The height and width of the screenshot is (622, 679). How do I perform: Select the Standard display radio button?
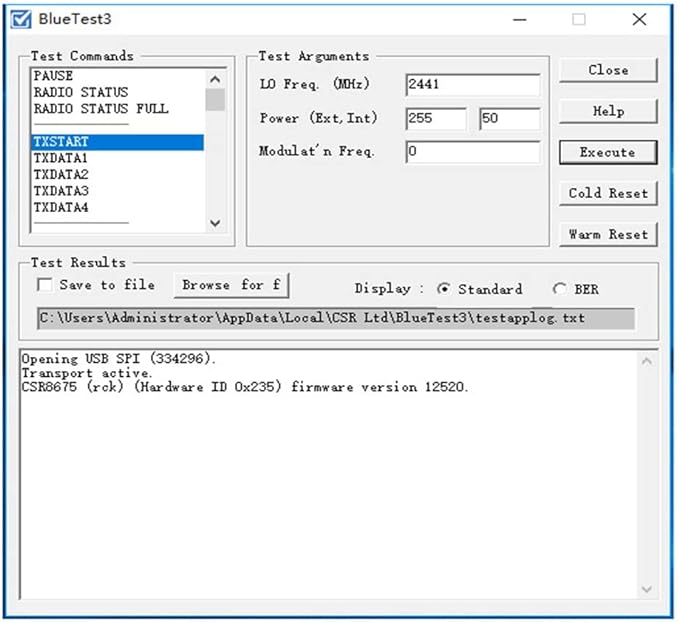click(x=444, y=288)
